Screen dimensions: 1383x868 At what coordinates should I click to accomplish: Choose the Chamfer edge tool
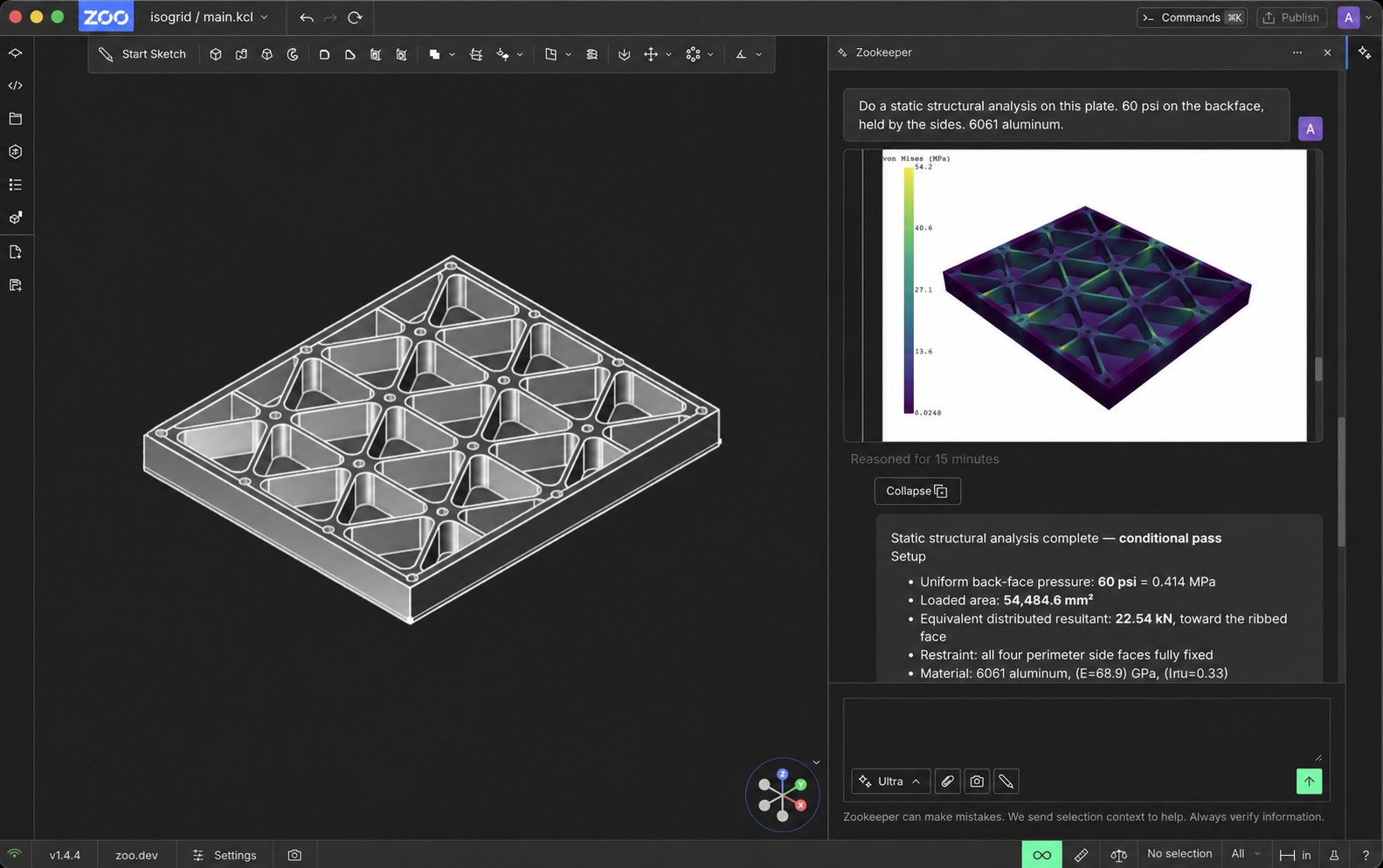click(x=350, y=54)
